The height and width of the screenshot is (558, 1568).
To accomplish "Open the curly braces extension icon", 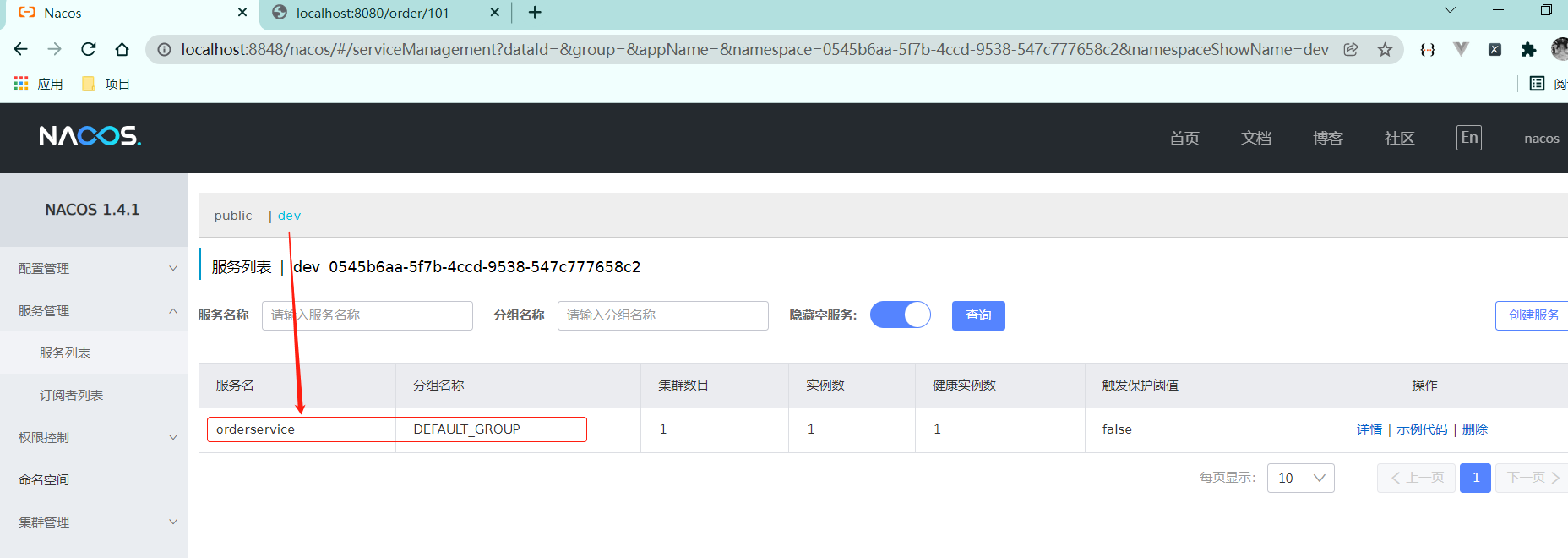I will point(1428,49).
